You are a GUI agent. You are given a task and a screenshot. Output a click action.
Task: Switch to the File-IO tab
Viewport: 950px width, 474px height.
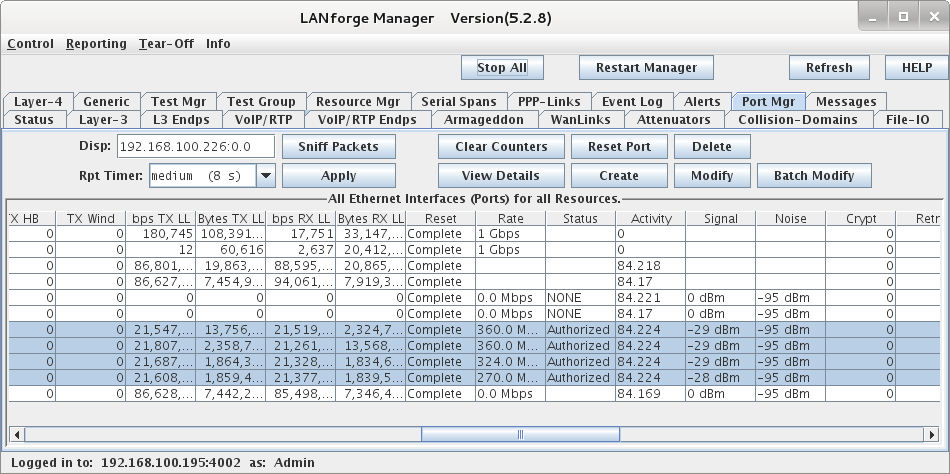pos(907,119)
